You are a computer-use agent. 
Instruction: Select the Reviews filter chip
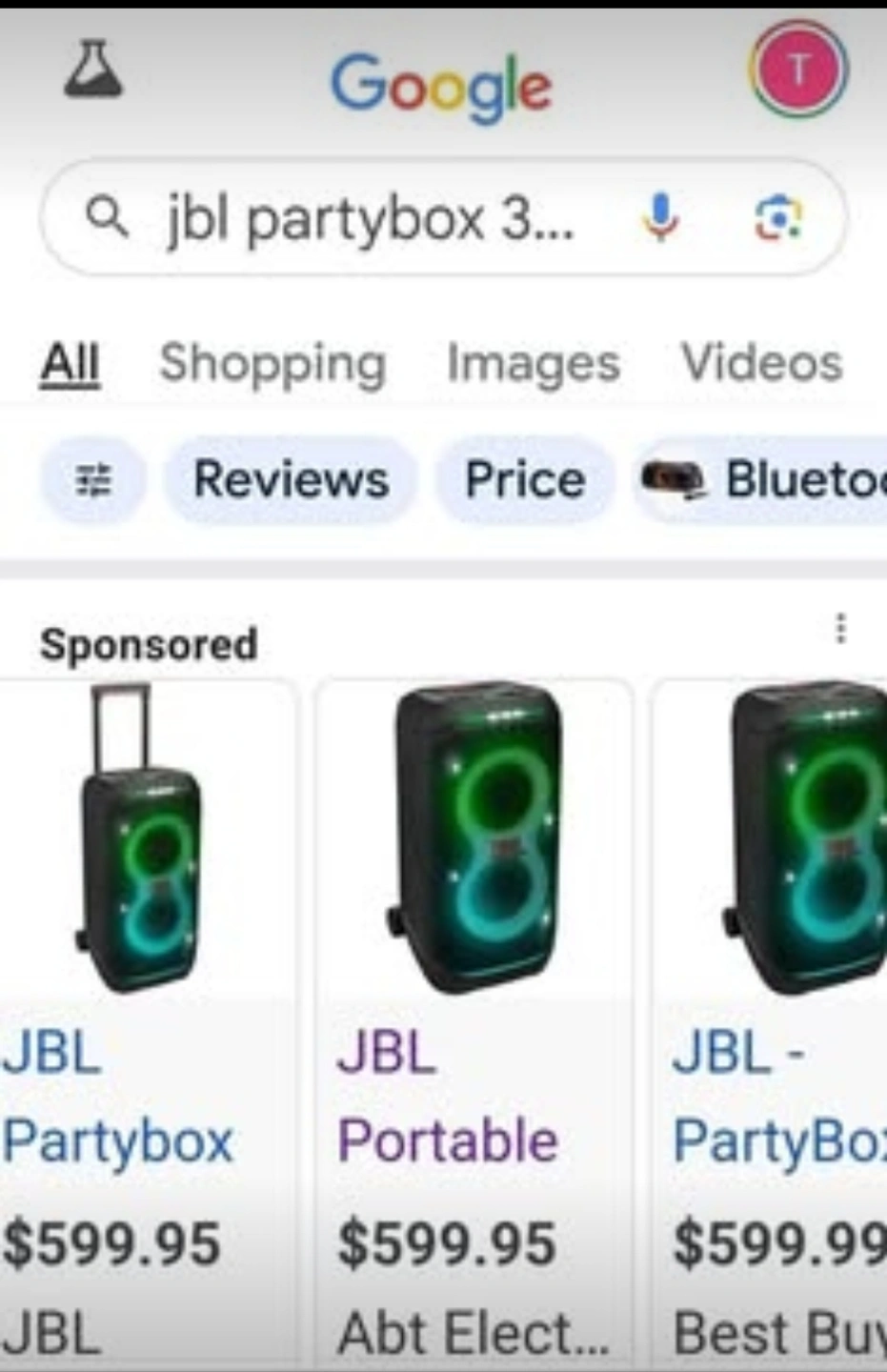pos(291,479)
